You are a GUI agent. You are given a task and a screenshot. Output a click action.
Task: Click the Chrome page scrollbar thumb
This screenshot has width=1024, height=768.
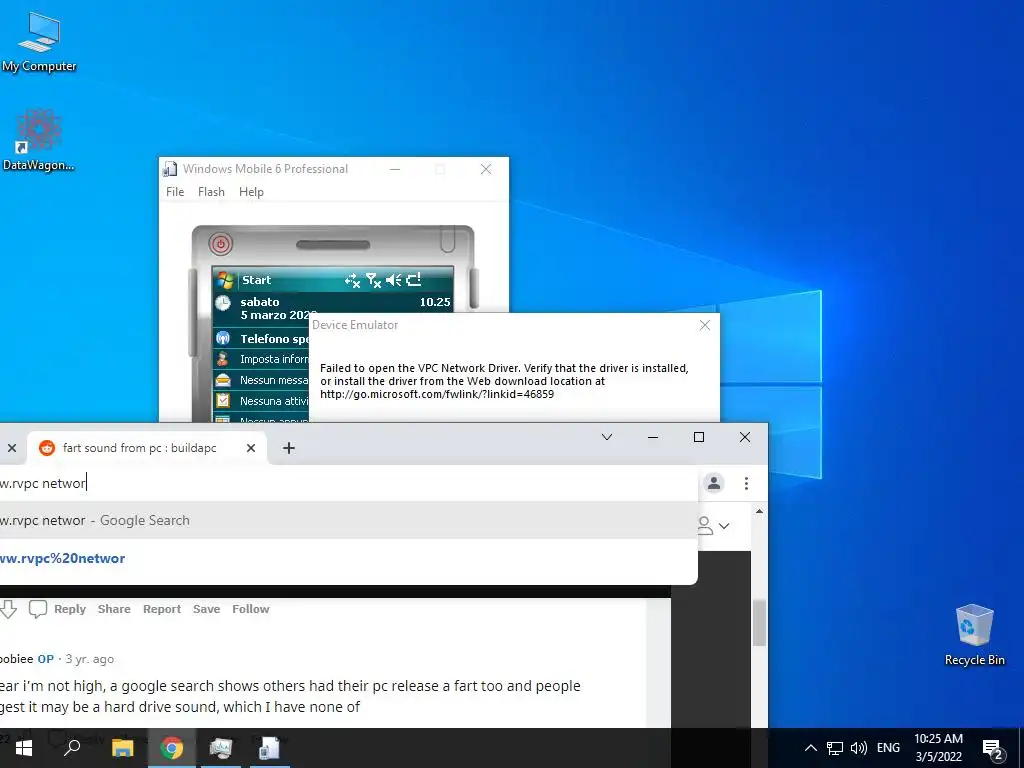[759, 624]
